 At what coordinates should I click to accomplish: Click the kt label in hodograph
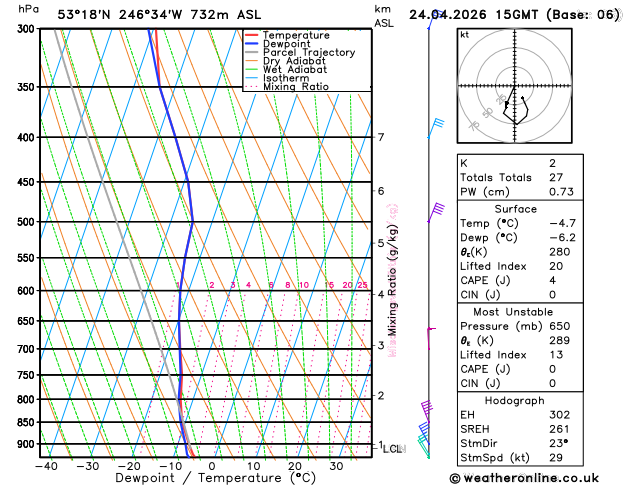[x=465, y=35]
